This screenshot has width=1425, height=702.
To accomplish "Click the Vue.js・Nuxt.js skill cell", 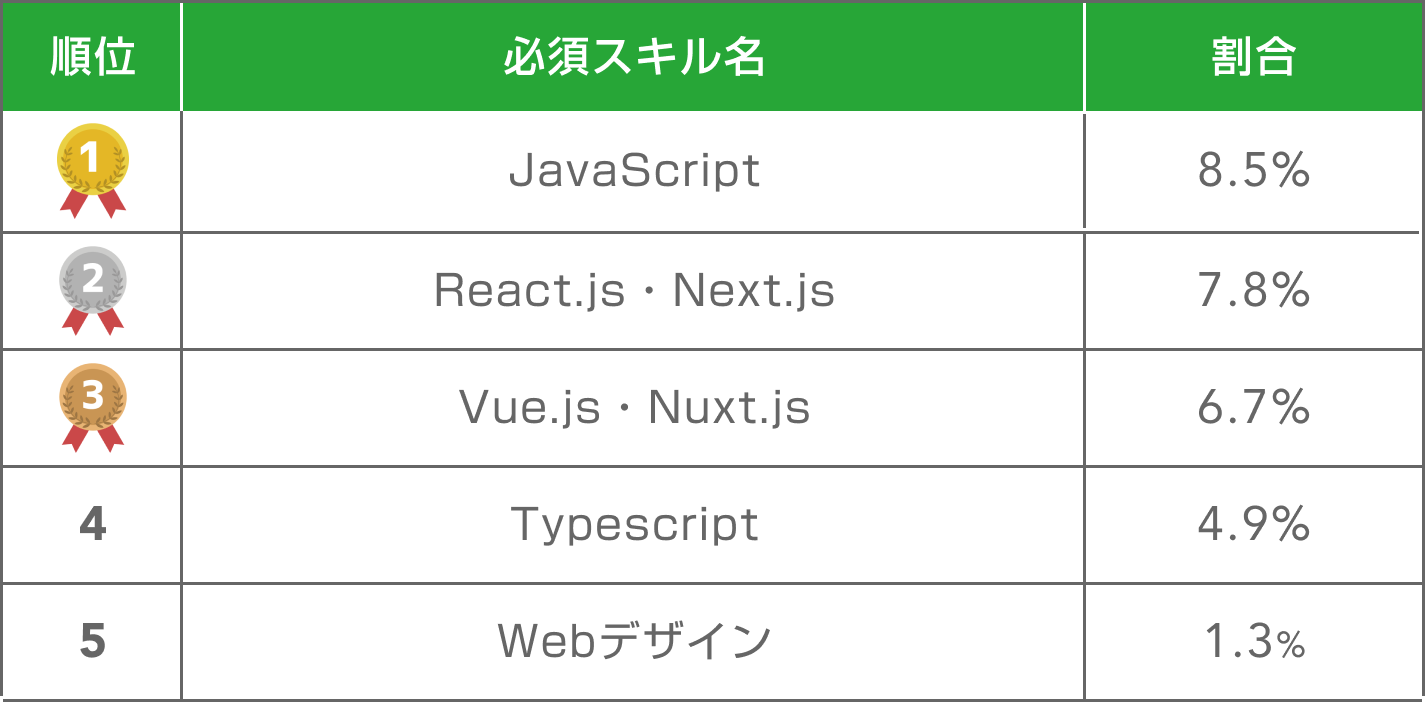I will click(x=634, y=408).
